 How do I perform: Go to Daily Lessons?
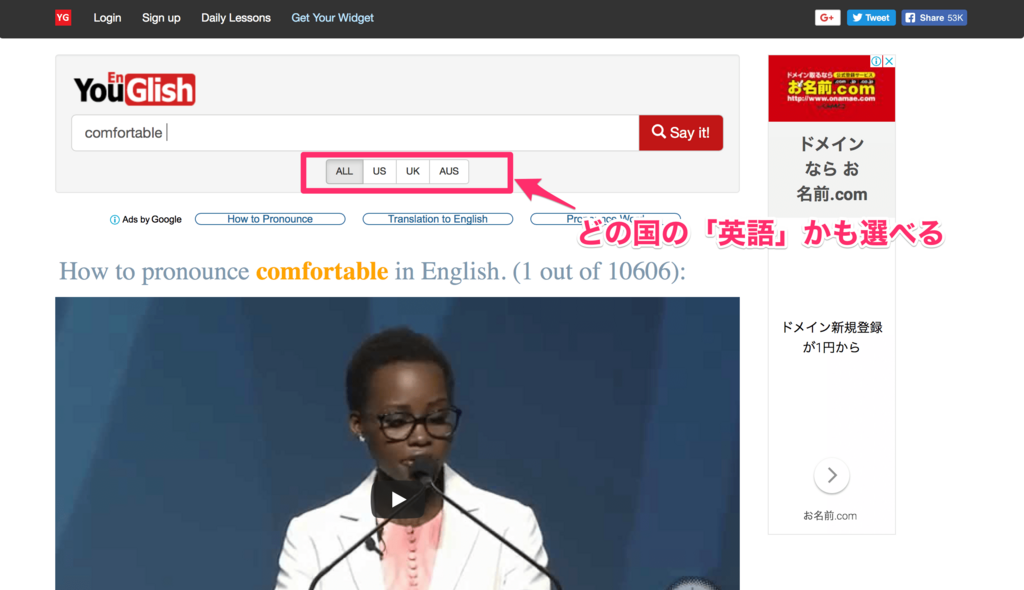click(236, 18)
